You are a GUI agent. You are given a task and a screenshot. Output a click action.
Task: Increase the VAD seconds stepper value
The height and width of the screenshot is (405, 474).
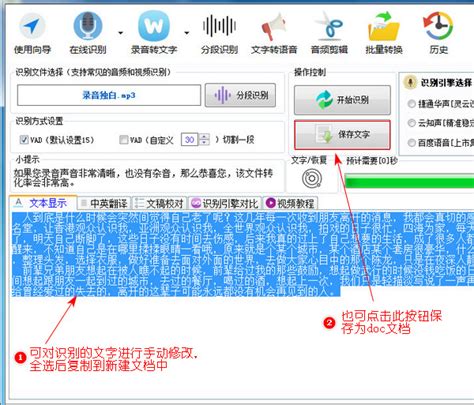coord(205,136)
